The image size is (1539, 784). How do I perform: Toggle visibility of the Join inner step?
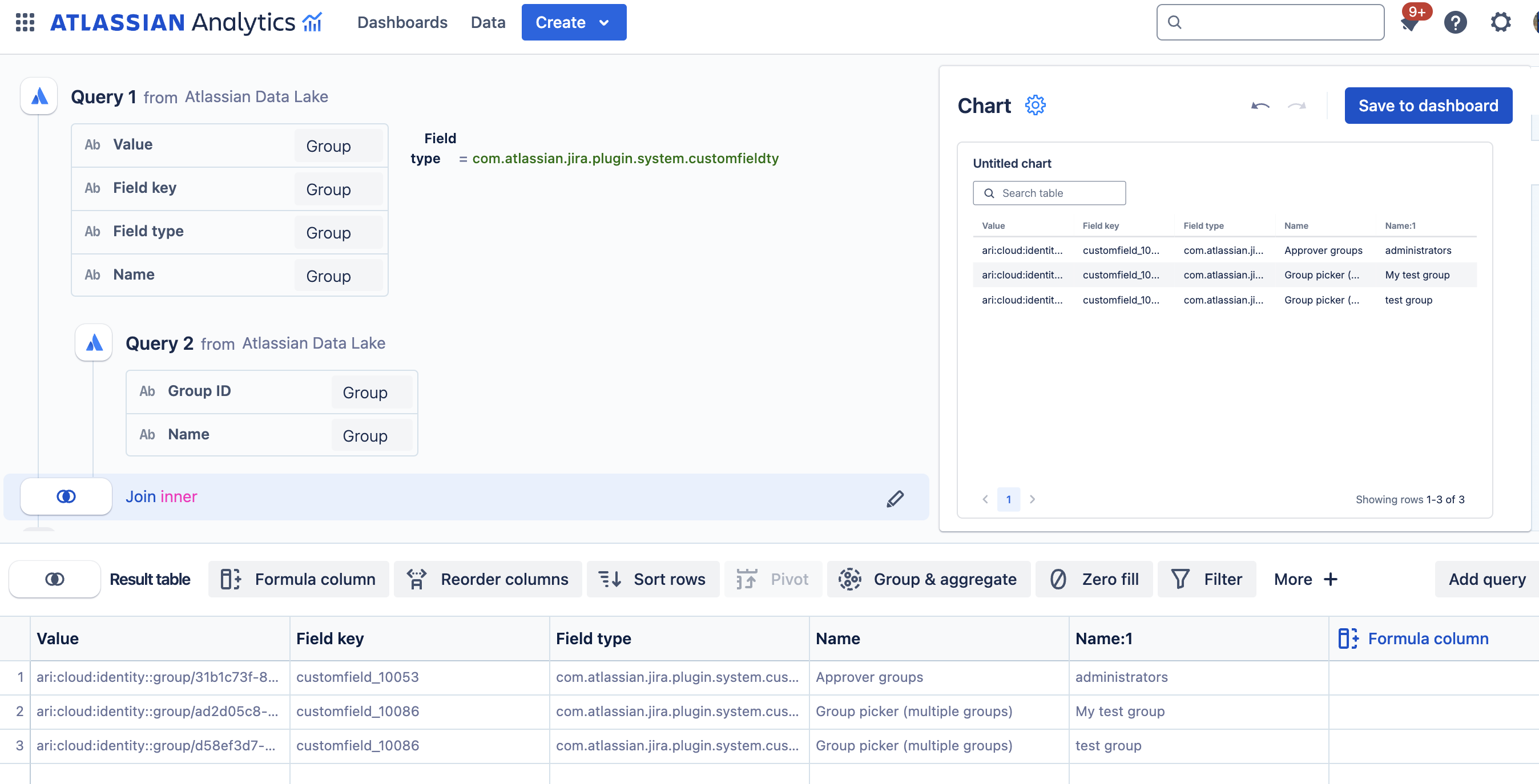(x=66, y=496)
